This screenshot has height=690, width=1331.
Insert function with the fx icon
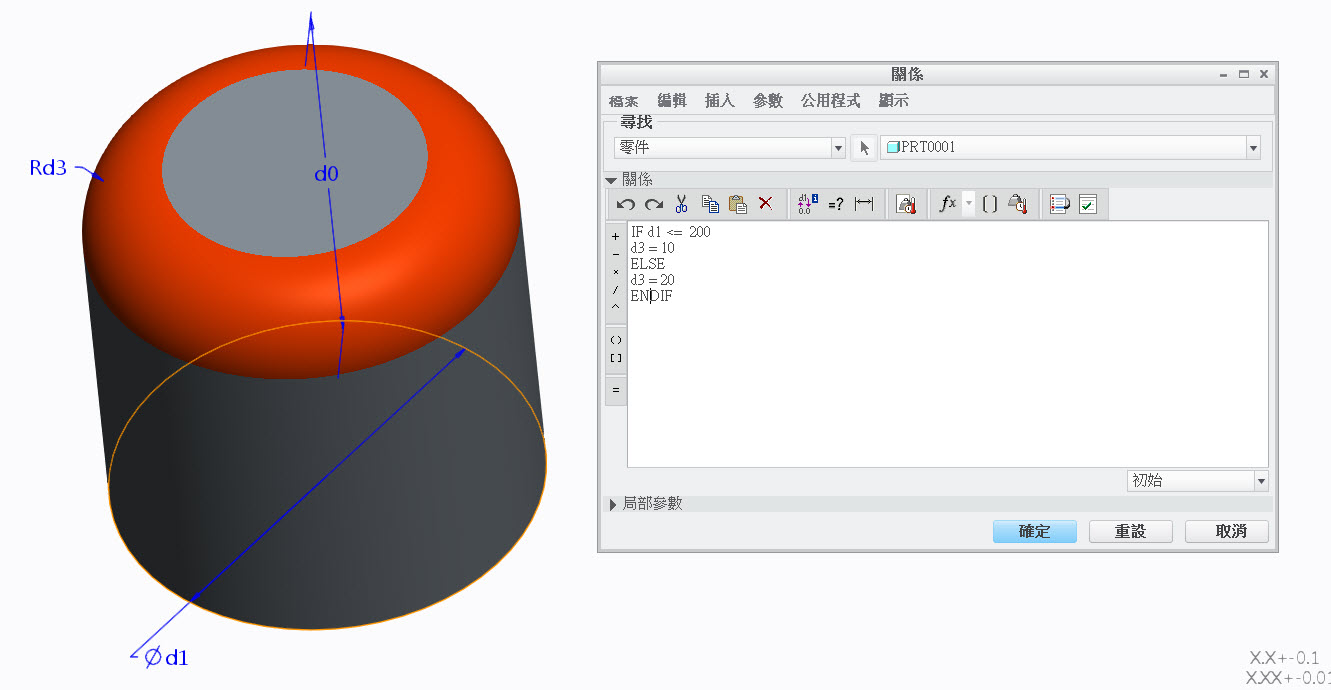948,204
